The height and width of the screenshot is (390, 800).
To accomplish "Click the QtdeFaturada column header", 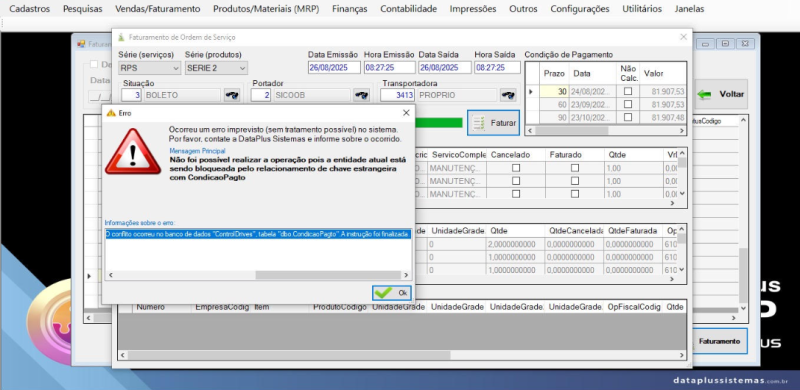I will pyautogui.click(x=634, y=231).
